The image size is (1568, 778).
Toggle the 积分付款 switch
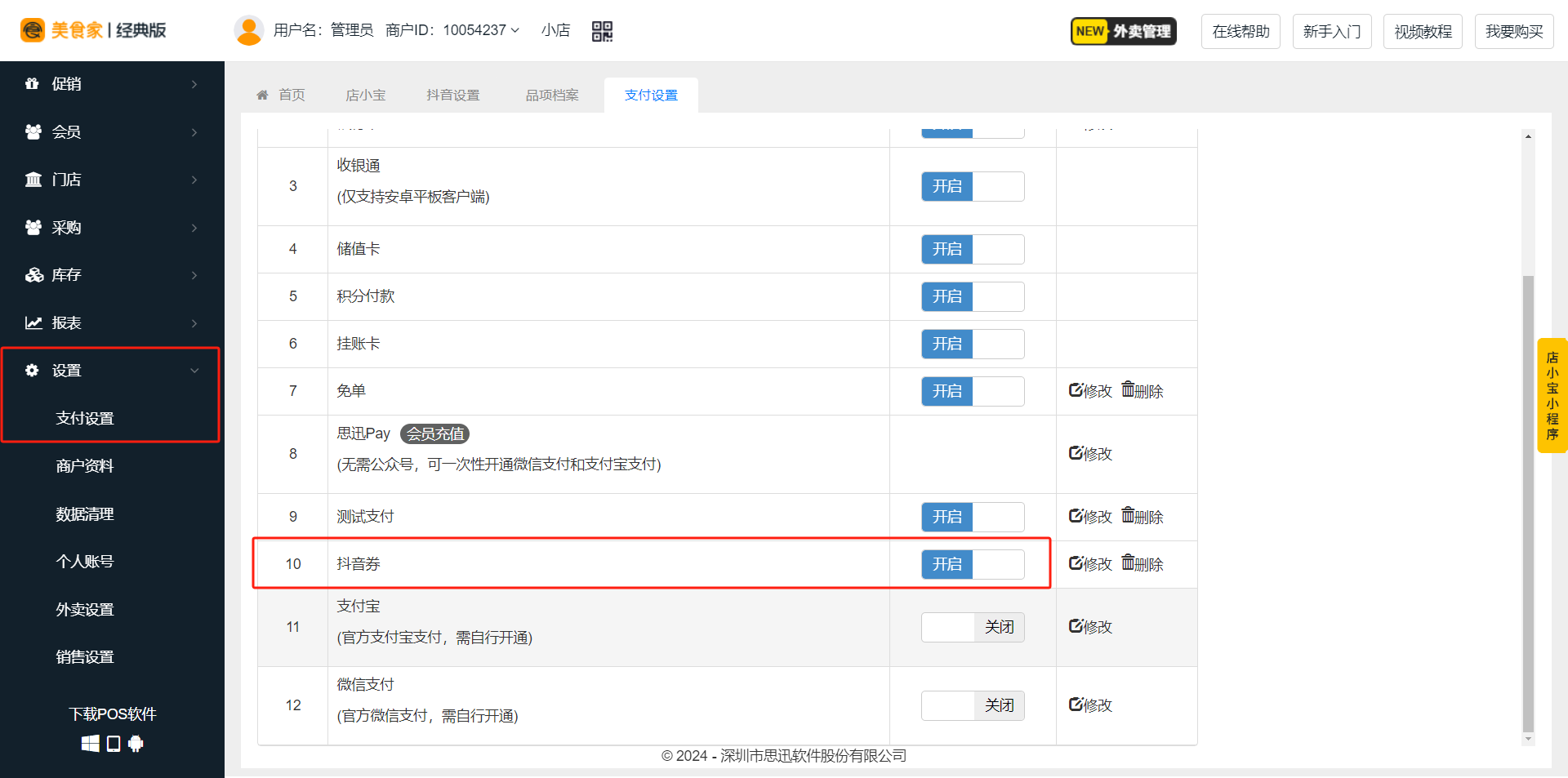973,296
